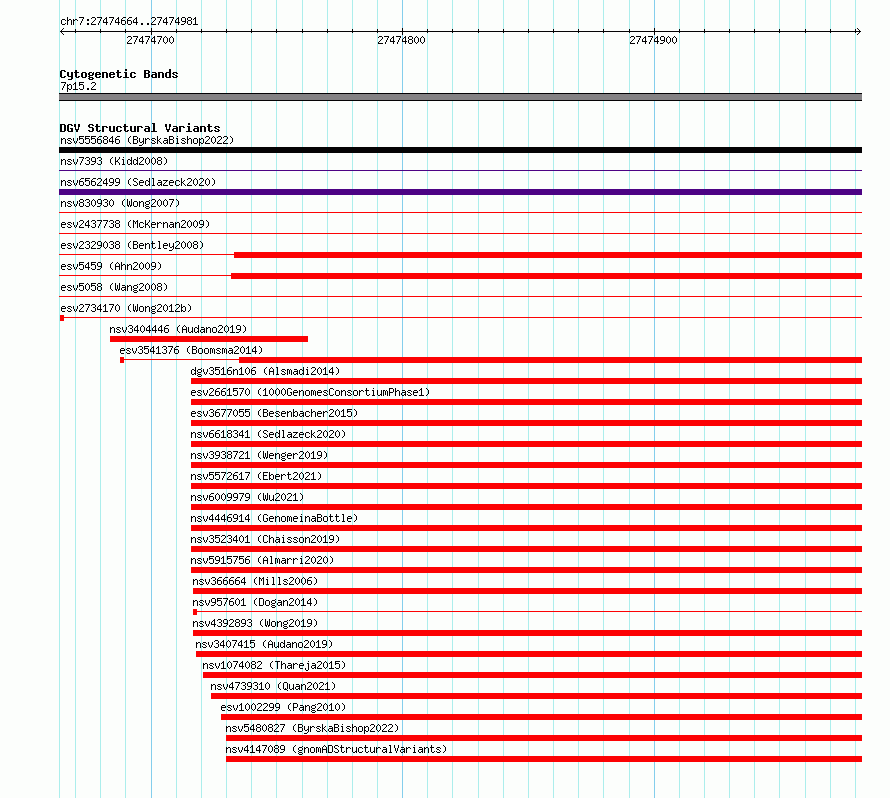
Task: Open nsv1074082 (Thareja2015) variant
Action: [x=274, y=665]
